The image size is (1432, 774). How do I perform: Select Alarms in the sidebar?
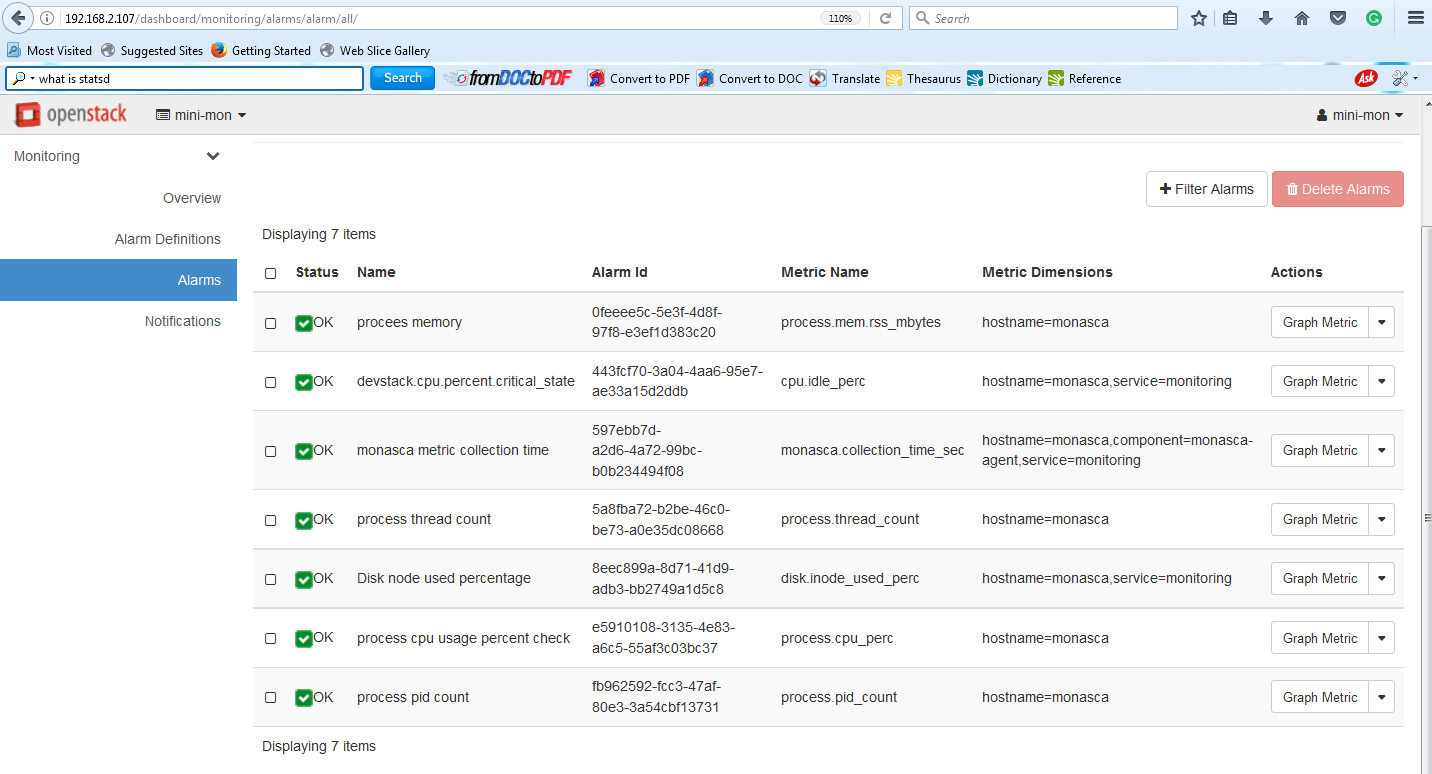click(x=118, y=280)
